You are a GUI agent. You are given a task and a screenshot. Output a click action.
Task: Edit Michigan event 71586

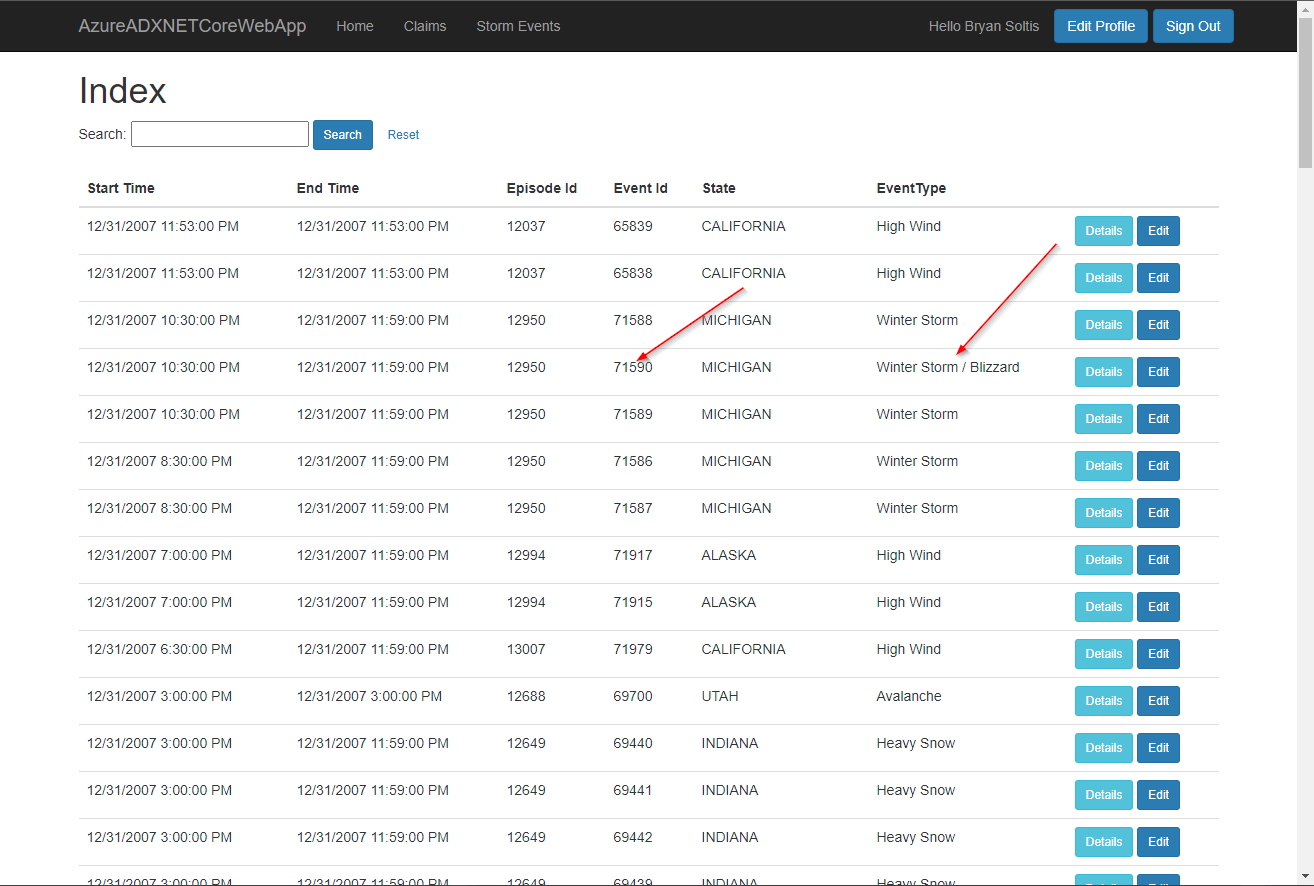pos(1158,466)
